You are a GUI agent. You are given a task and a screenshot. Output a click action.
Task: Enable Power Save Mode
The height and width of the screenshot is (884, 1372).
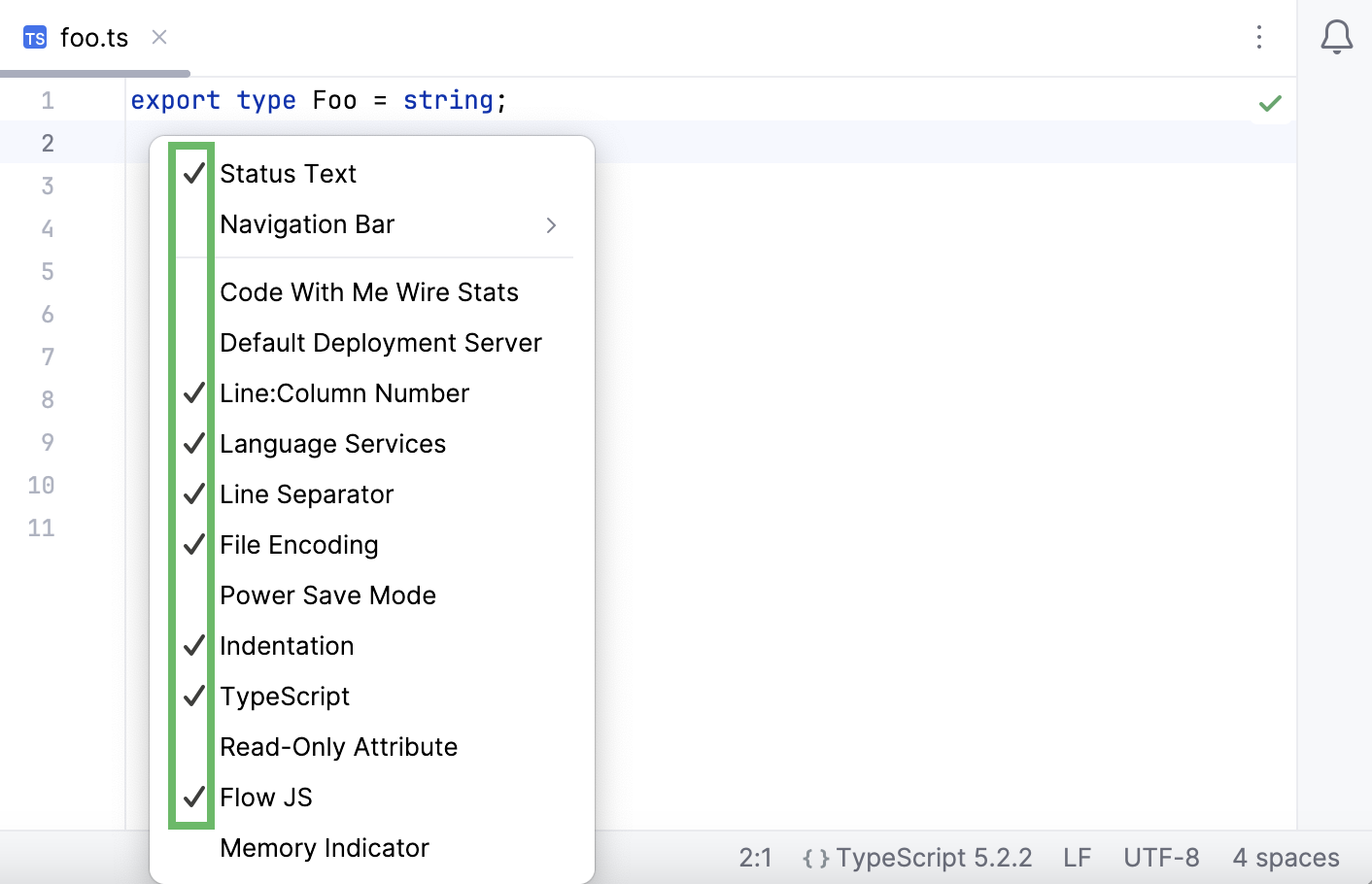[327, 595]
